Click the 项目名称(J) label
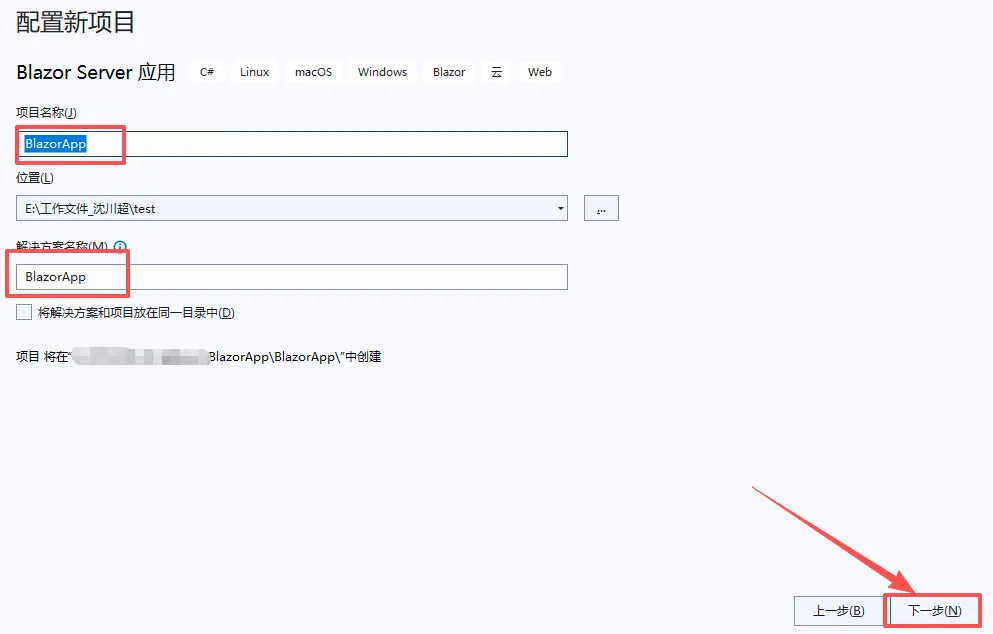Viewport: 993px width, 634px height. 46,113
